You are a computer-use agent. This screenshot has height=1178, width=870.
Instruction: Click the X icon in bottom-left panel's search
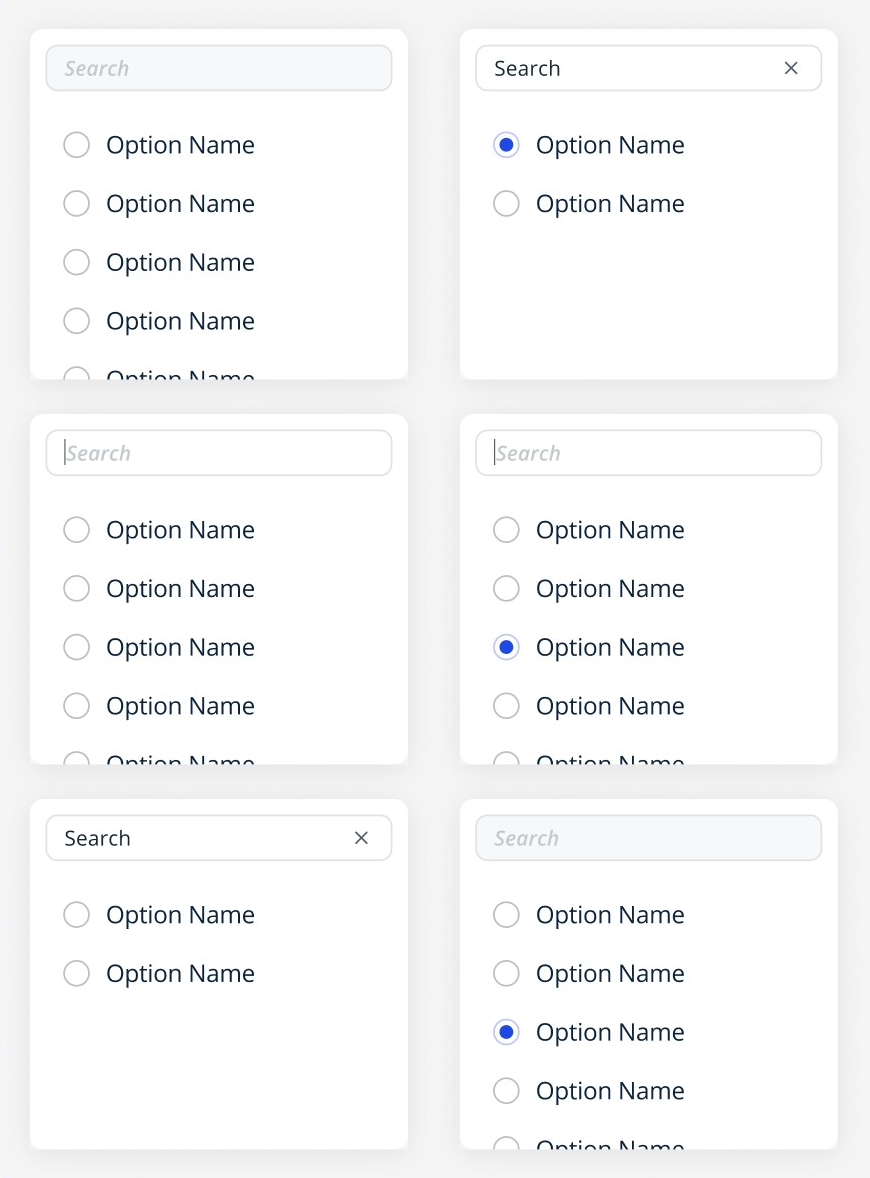(x=362, y=838)
